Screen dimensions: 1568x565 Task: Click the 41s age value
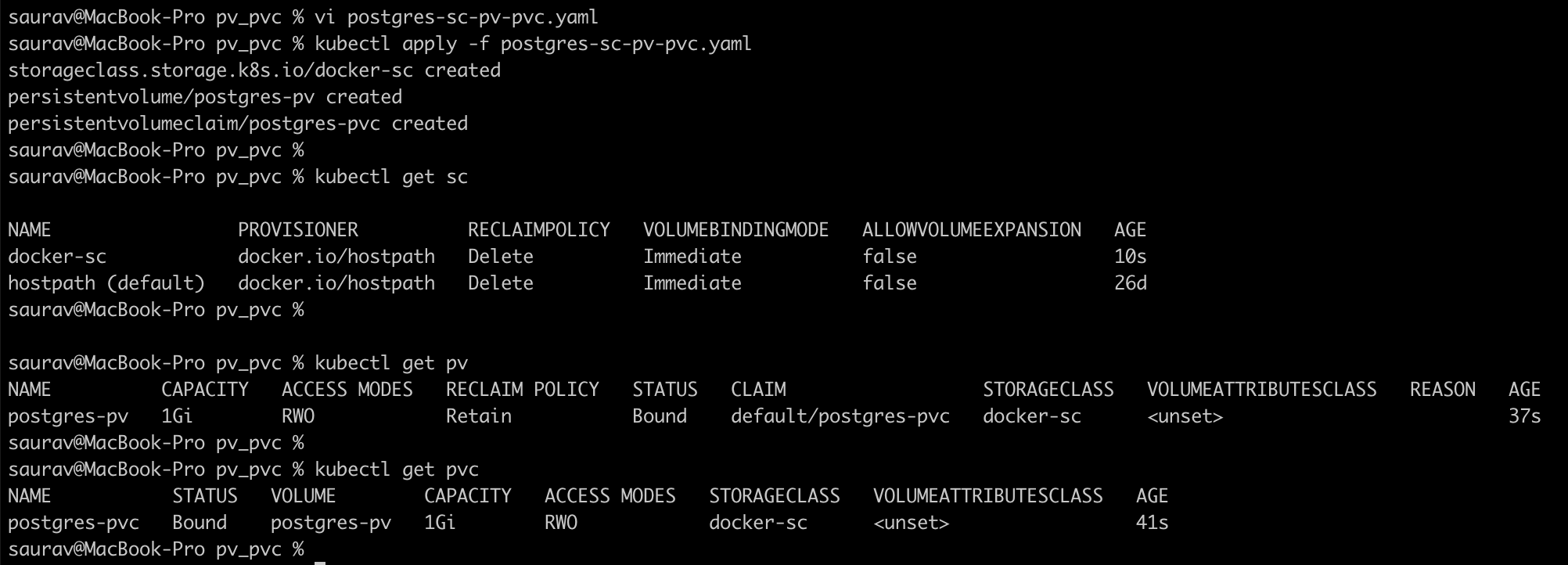pos(1152,523)
